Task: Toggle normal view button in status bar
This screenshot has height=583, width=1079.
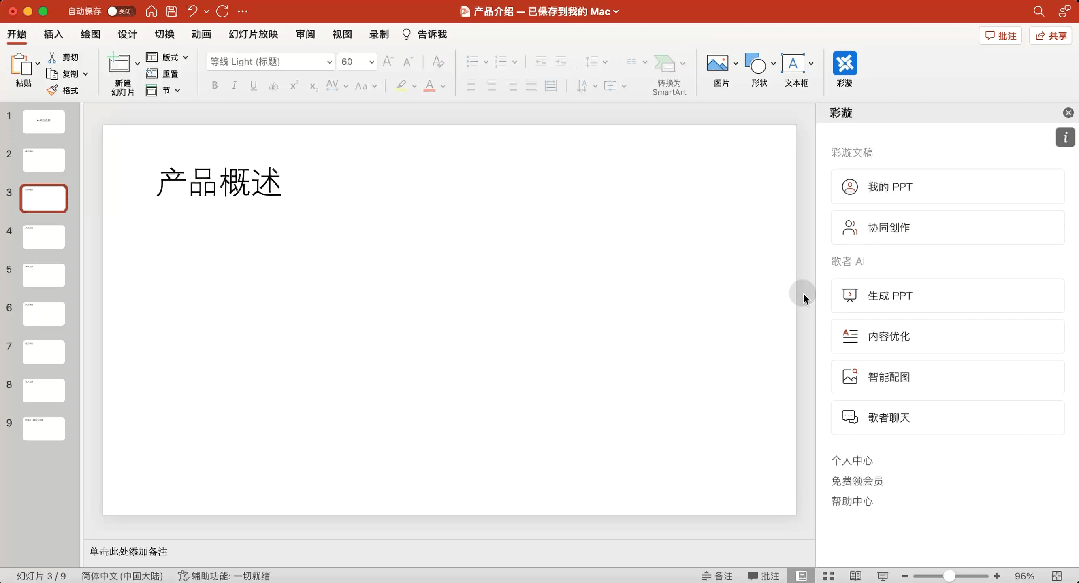Action: pos(802,576)
